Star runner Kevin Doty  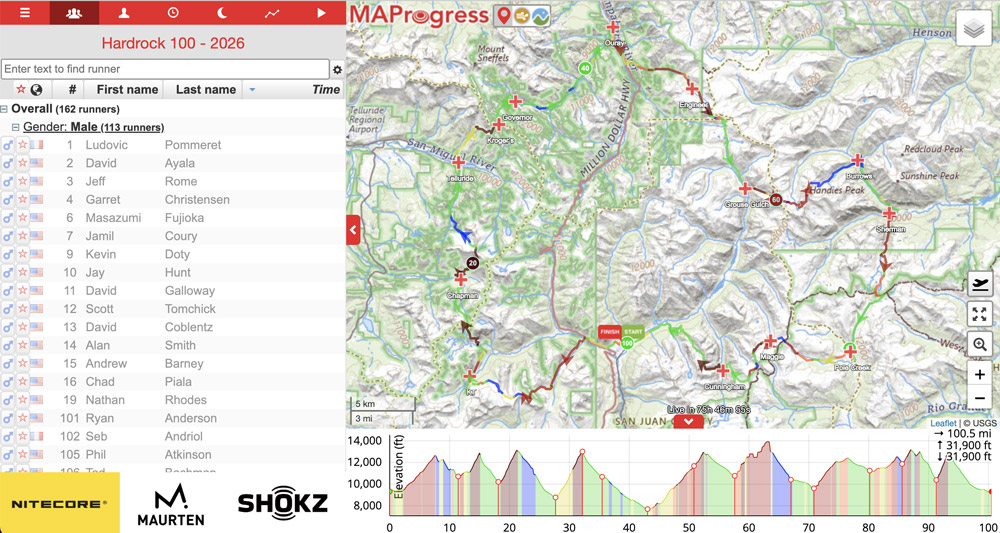pyautogui.click(x=22, y=254)
